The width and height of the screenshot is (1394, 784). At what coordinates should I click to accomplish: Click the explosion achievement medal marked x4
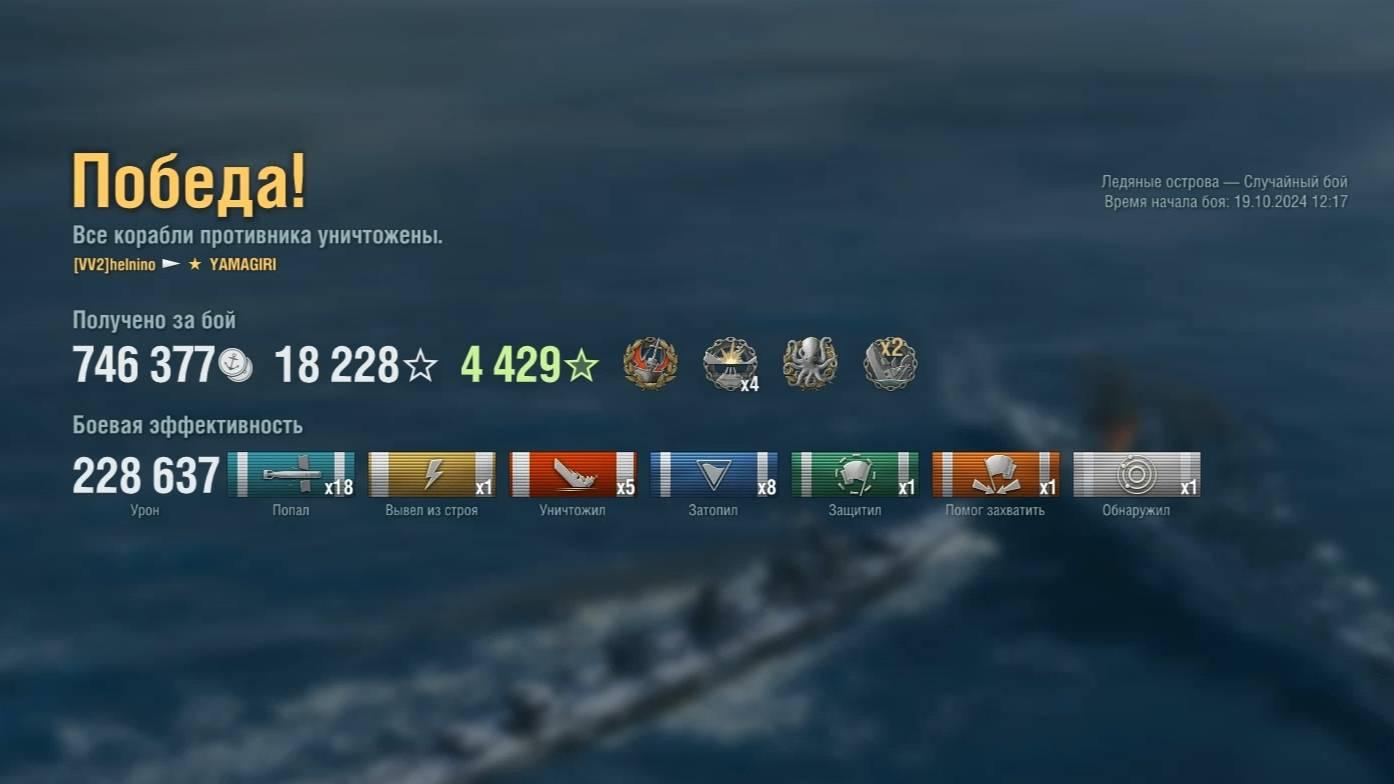[x=730, y=364]
